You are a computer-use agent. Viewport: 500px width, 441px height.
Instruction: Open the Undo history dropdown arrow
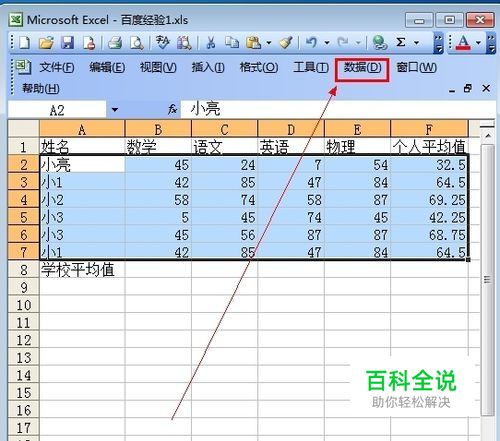327,43
